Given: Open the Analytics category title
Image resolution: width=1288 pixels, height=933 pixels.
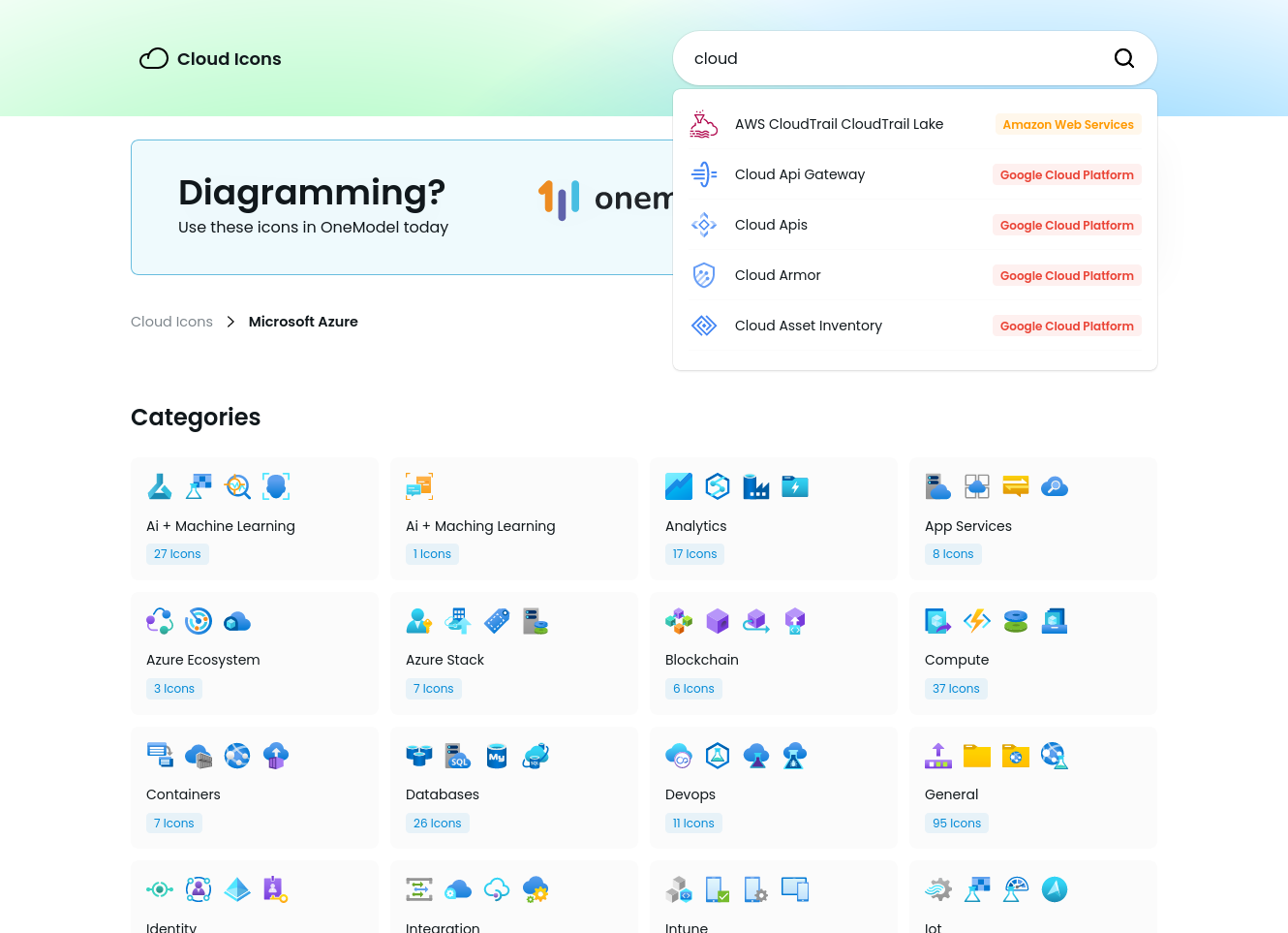Looking at the screenshot, I should (695, 526).
